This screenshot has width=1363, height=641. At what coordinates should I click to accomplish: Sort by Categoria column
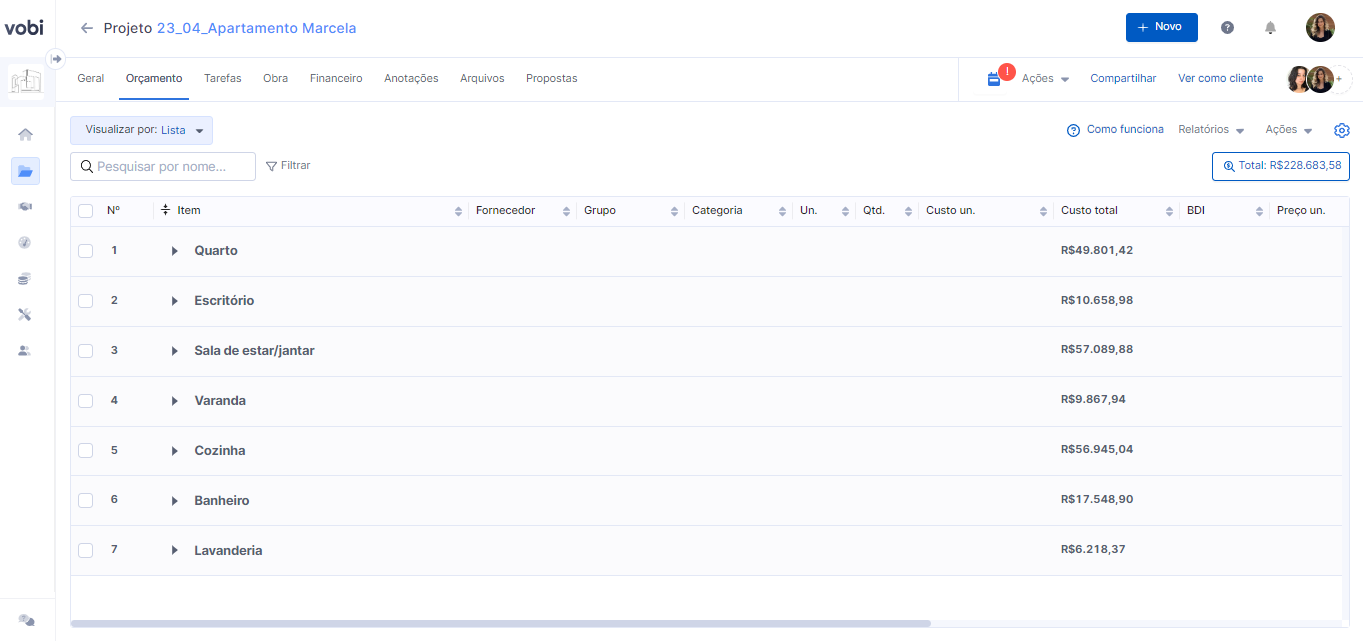782,211
